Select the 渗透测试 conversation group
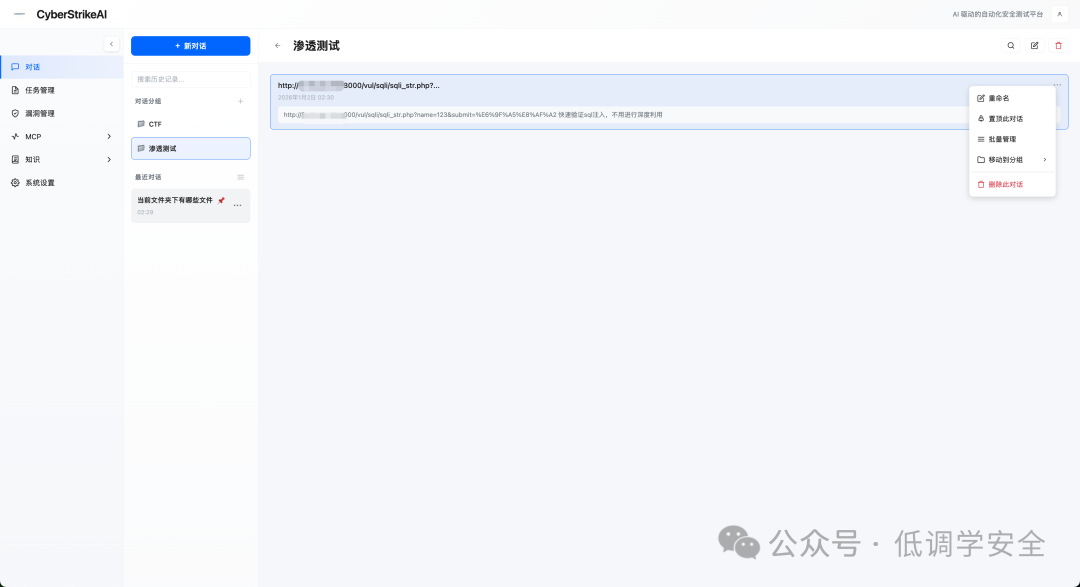 (191, 148)
